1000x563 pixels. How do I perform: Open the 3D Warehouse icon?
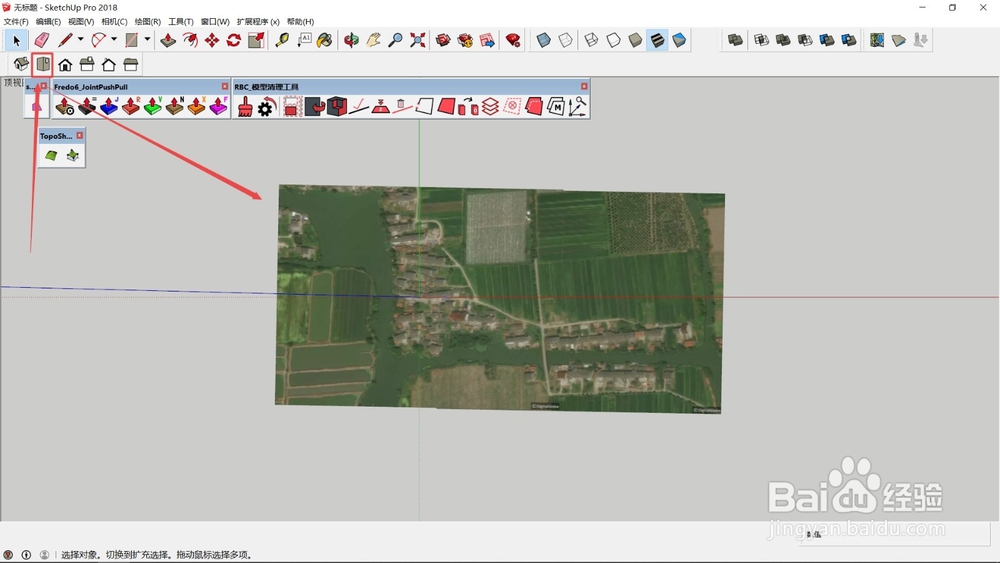coord(443,40)
